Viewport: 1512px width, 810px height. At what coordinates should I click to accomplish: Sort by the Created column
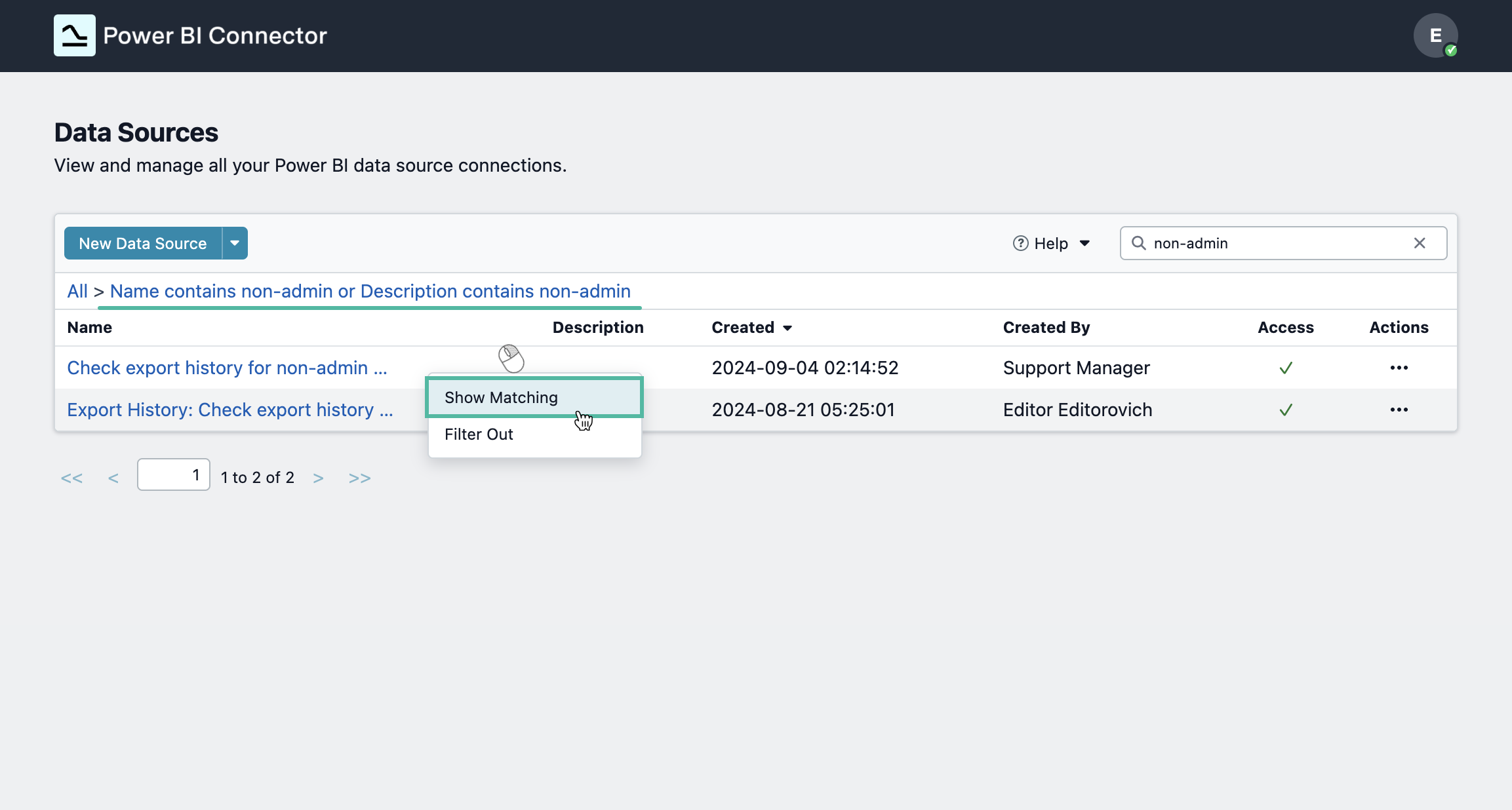coord(751,327)
